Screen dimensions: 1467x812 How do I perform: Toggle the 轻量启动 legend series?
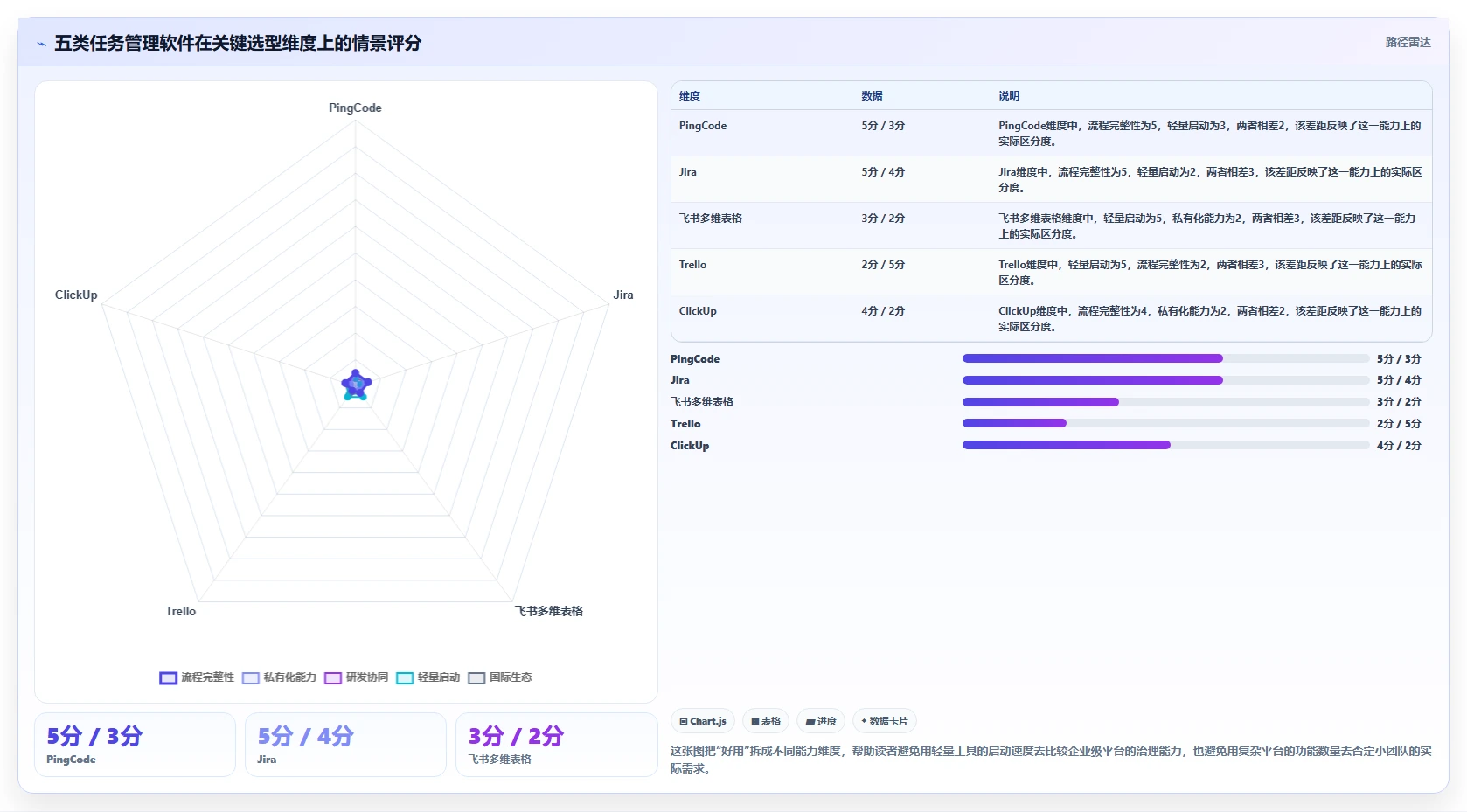pyautogui.click(x=428, y=677)
